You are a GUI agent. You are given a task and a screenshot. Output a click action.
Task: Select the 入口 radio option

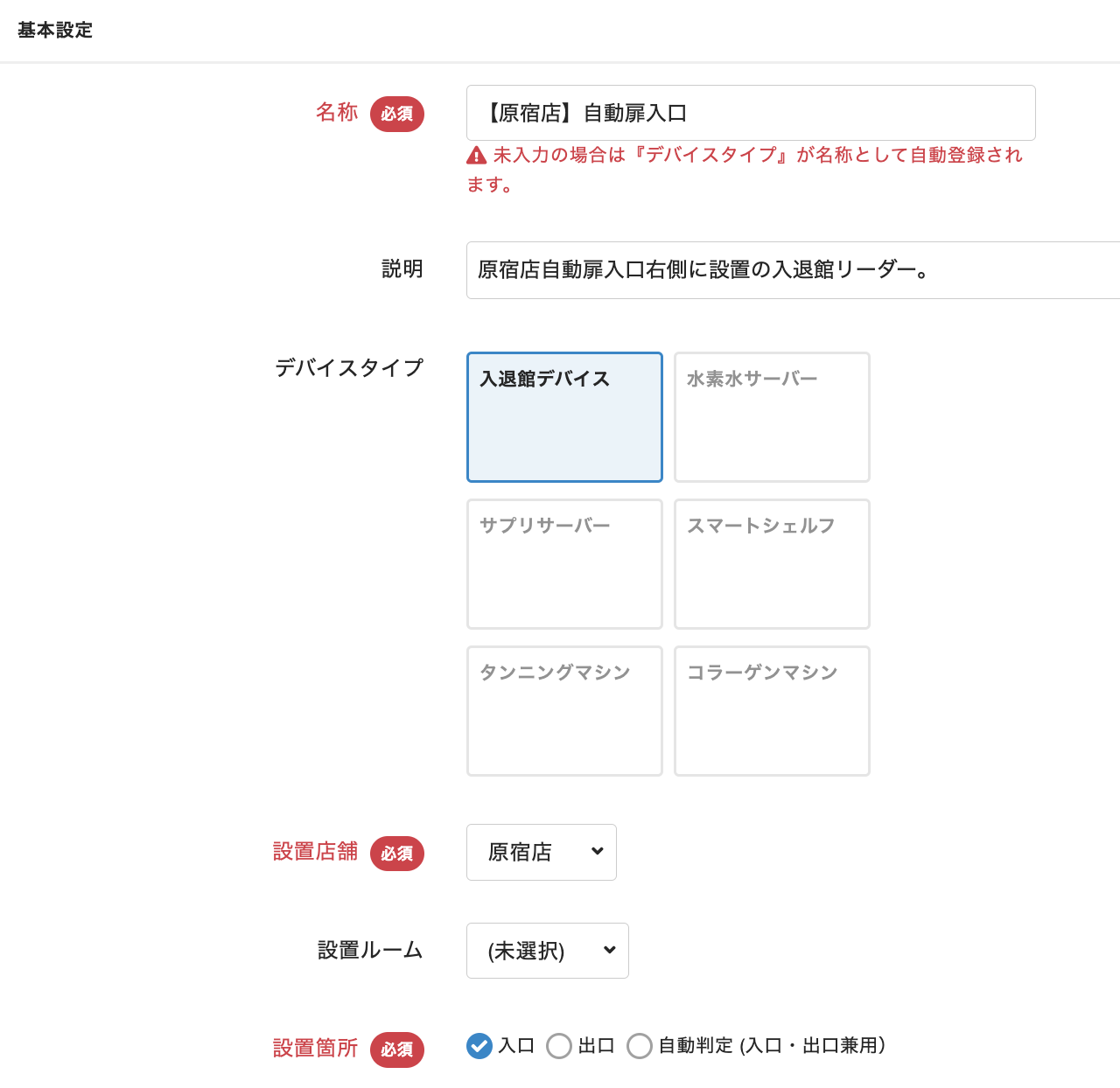click(479, 1046)
